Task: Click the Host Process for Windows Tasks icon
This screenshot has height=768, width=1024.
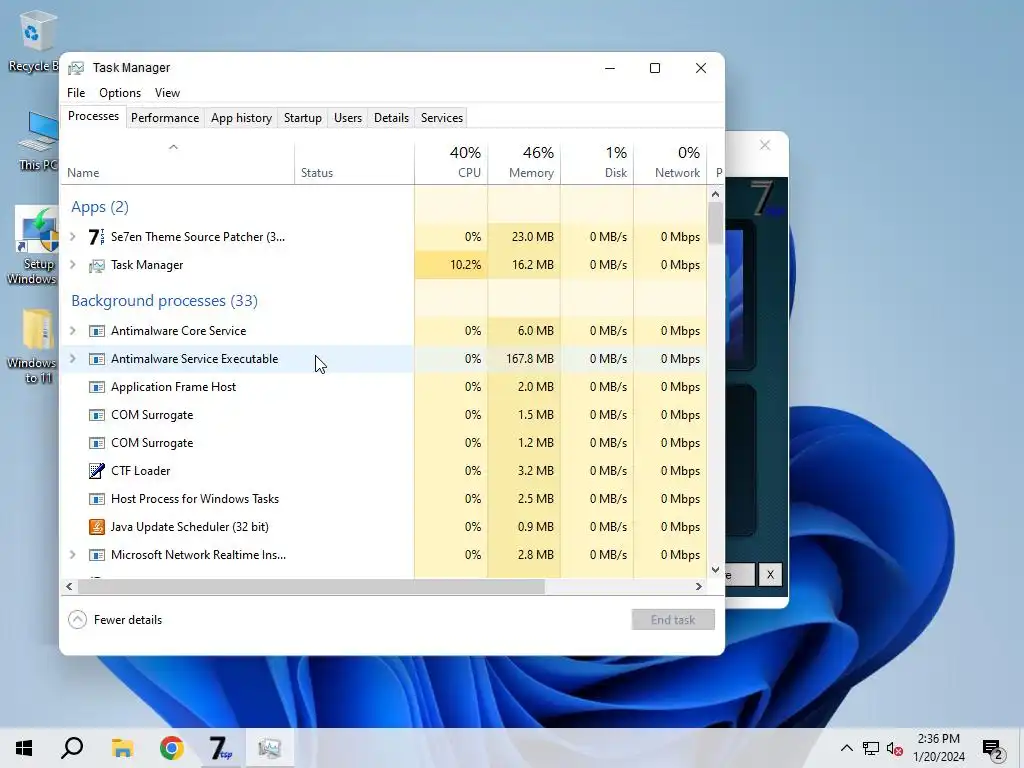Action: pyautogui.click(x=97, y=499)
